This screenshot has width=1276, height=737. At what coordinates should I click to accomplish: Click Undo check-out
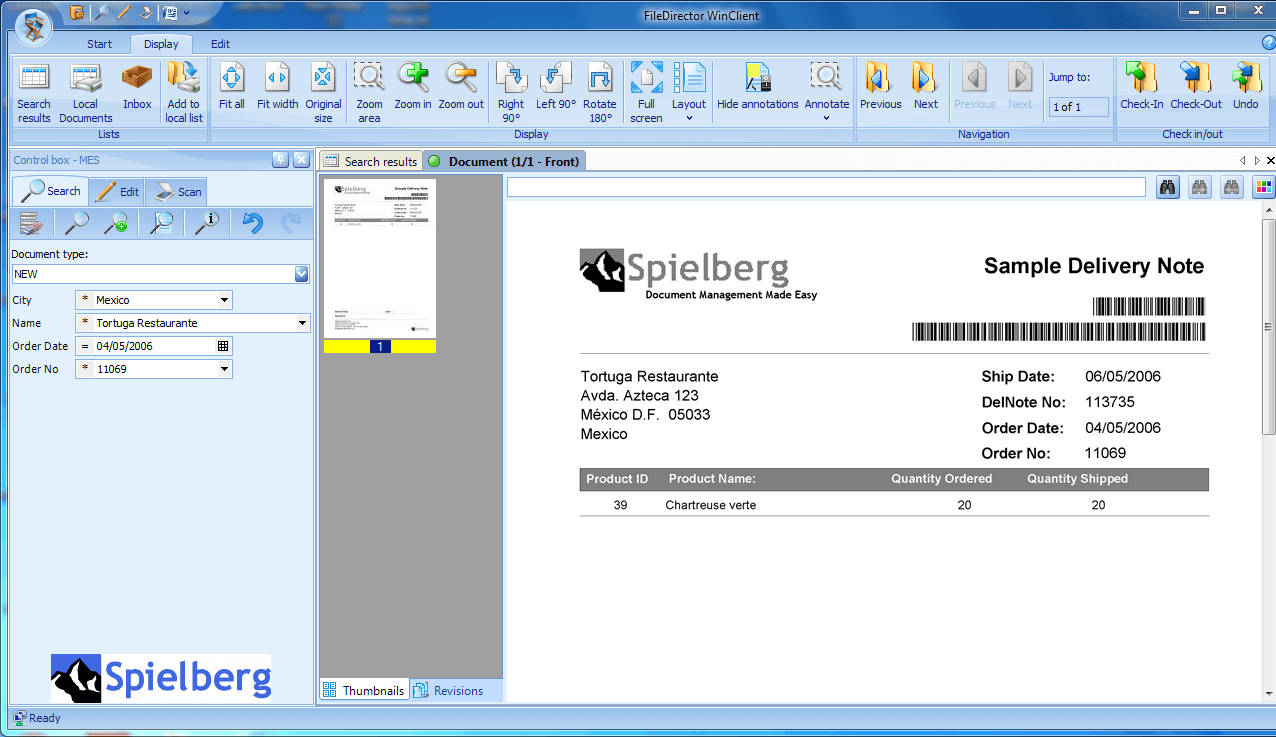1246,86
